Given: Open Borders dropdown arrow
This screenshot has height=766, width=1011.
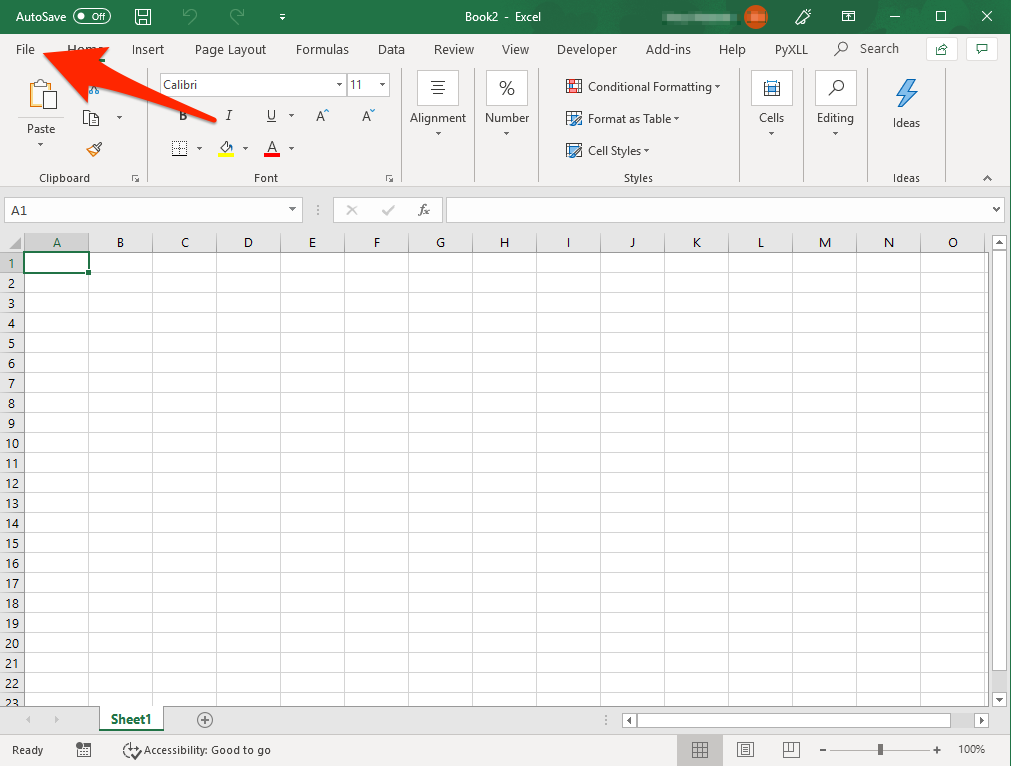Looking at the screenshot, I should point(199,149).
